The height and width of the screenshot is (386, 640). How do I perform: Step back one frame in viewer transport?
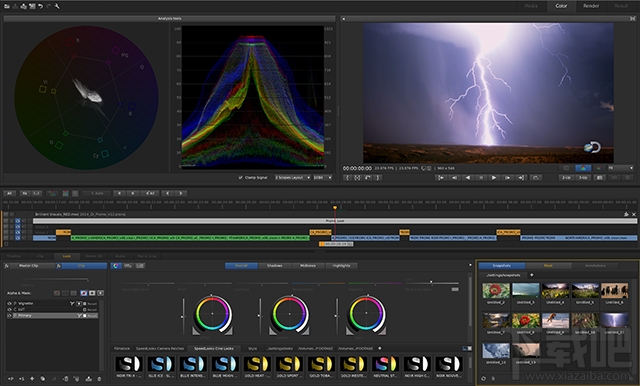tap(454, 177)
